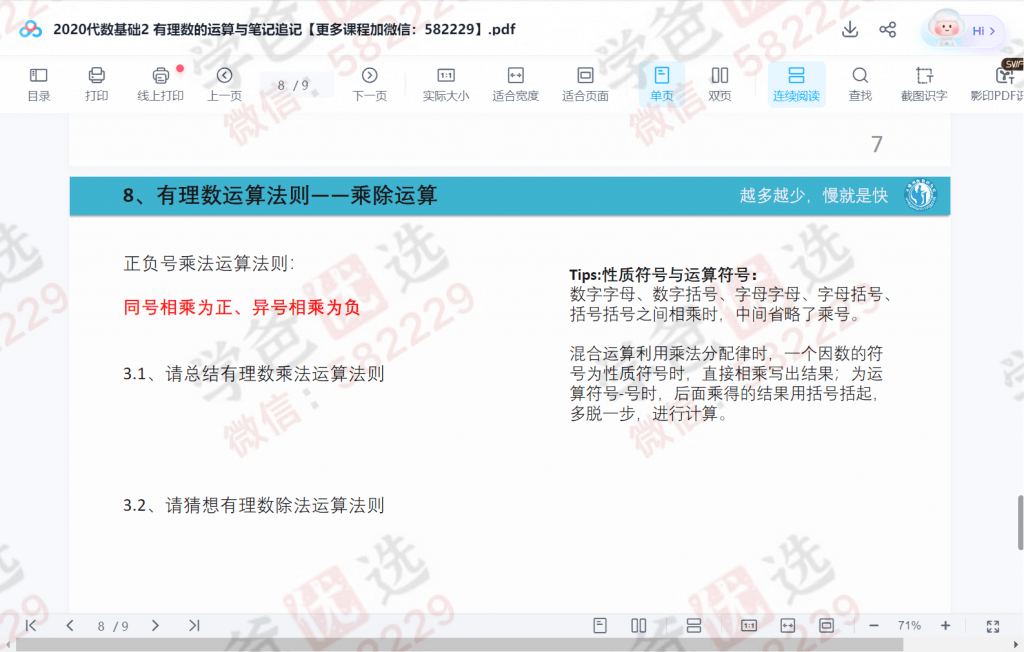Open 线上打印 online printing
This screenshot has width=1024, height=652.
(x=161, y=84)
